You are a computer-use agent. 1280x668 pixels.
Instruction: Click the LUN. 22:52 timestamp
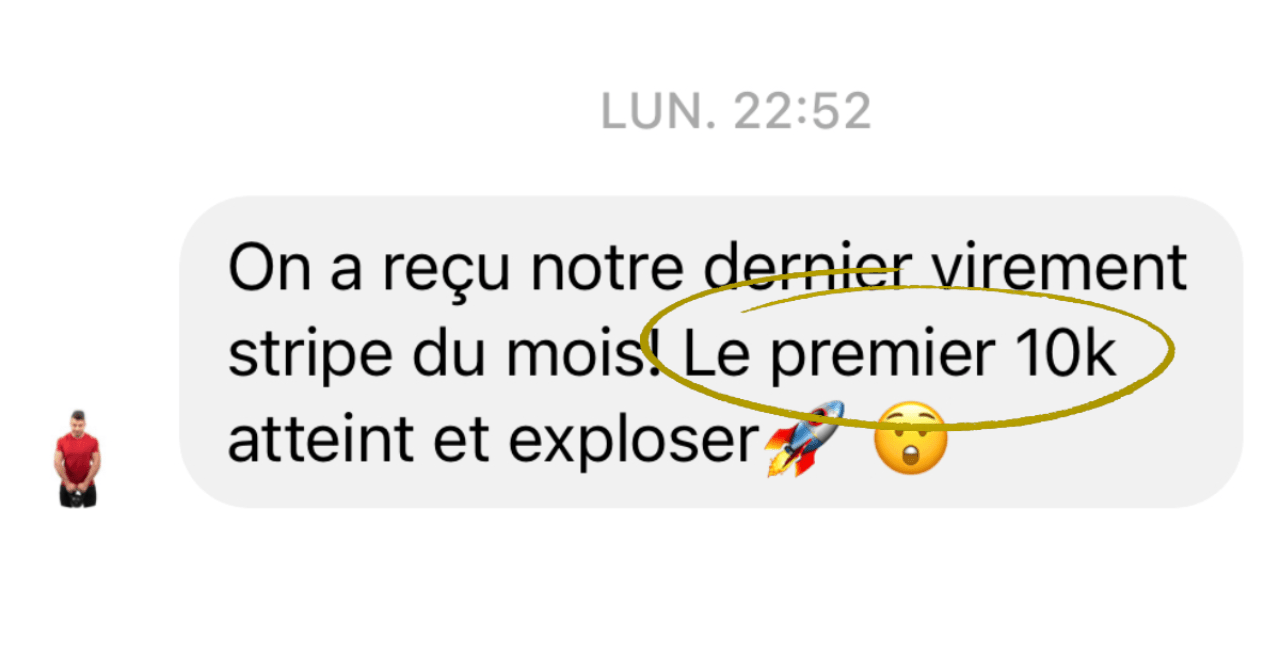736,112
